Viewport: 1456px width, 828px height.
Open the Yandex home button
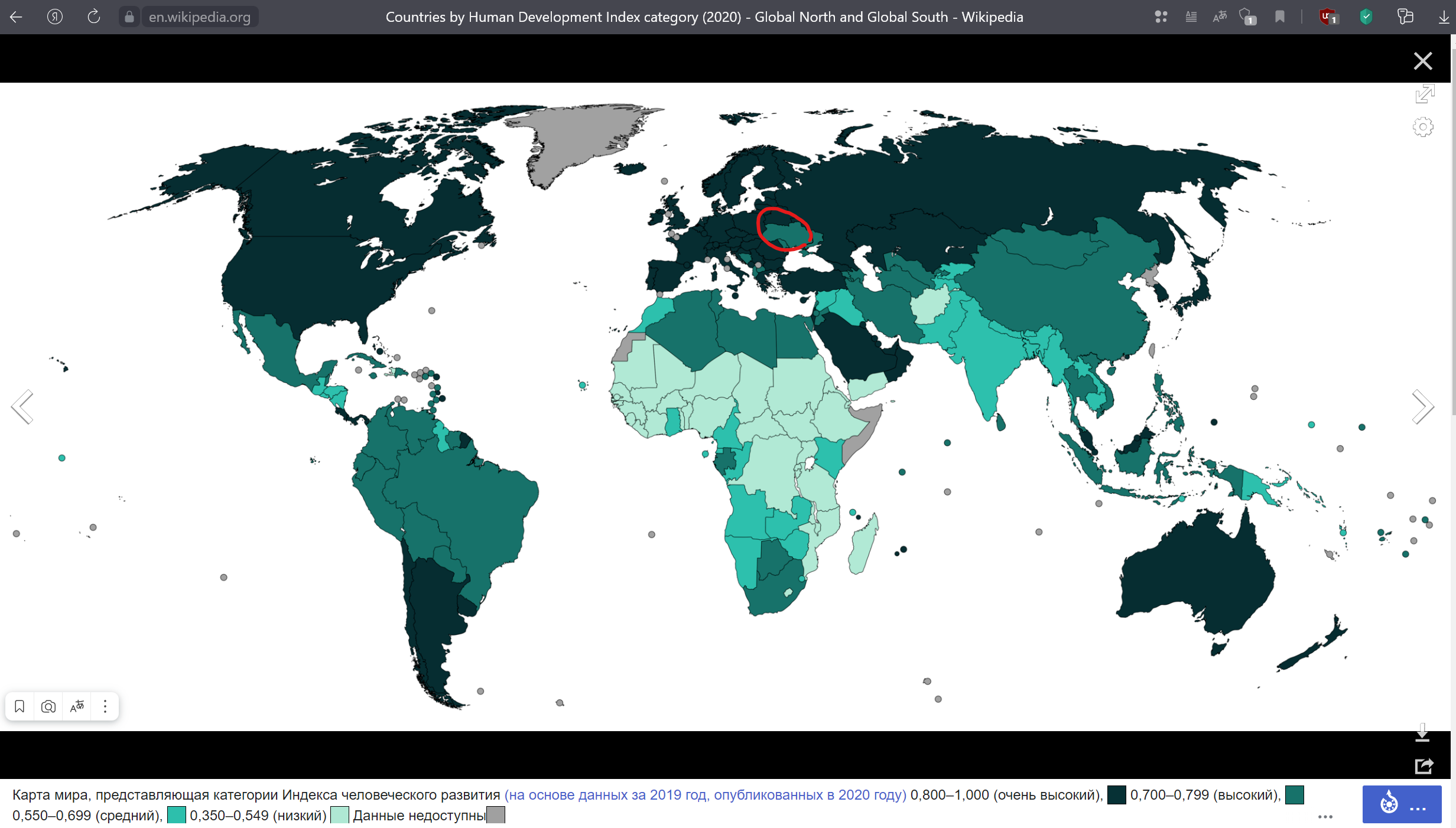coord(54,17)
